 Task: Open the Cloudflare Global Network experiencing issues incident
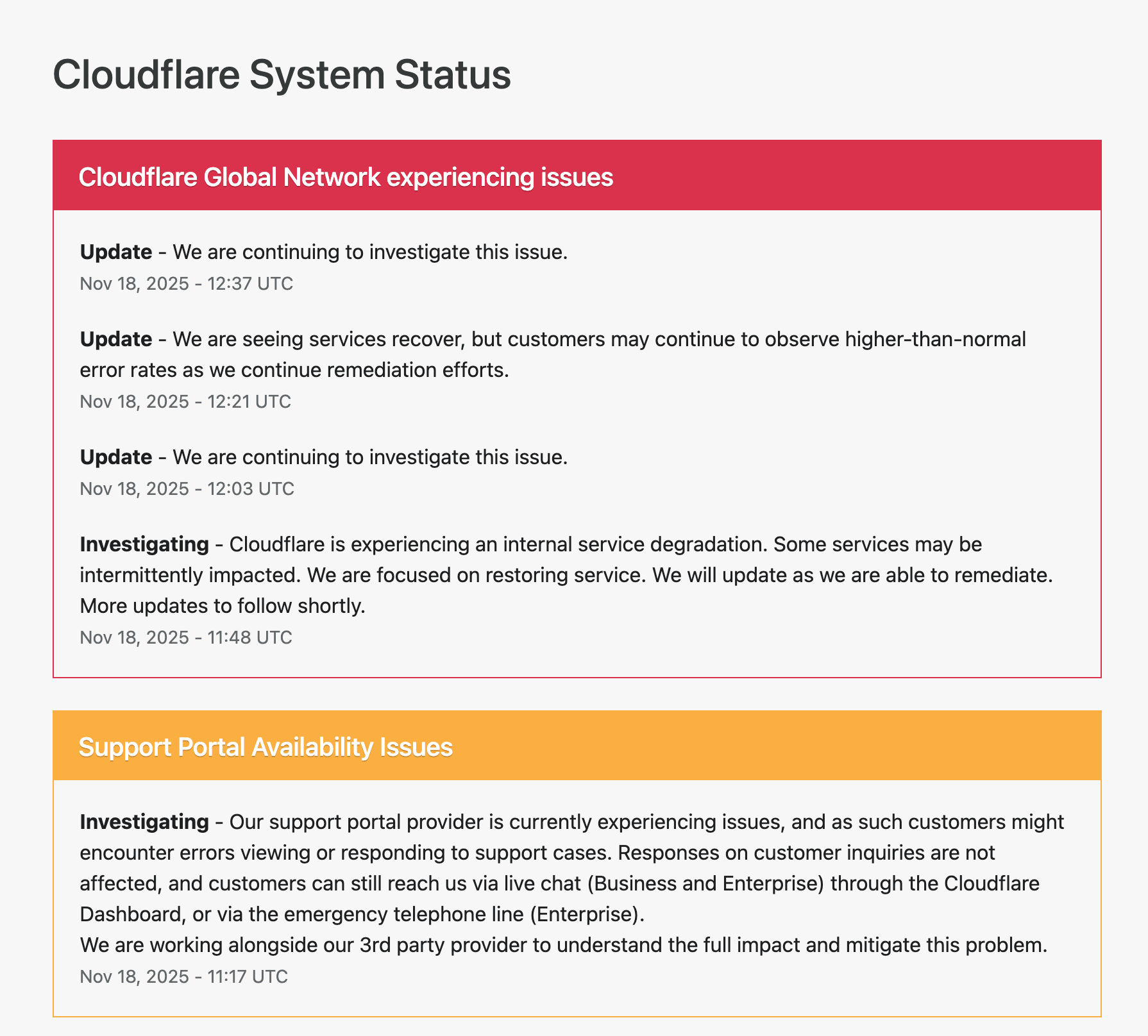point(346,177)
